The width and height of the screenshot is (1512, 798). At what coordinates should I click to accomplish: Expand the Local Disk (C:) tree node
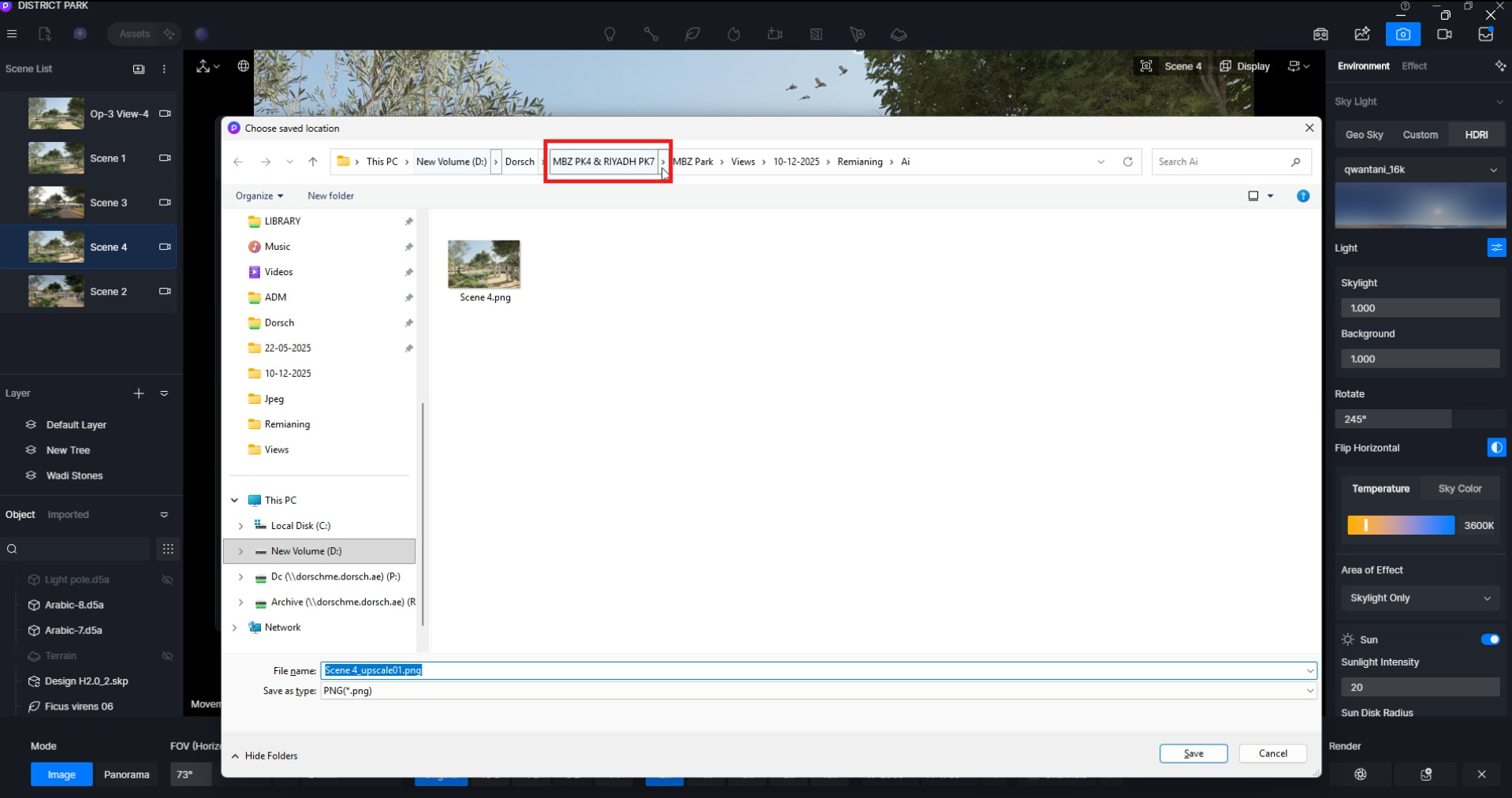(240, 526)
